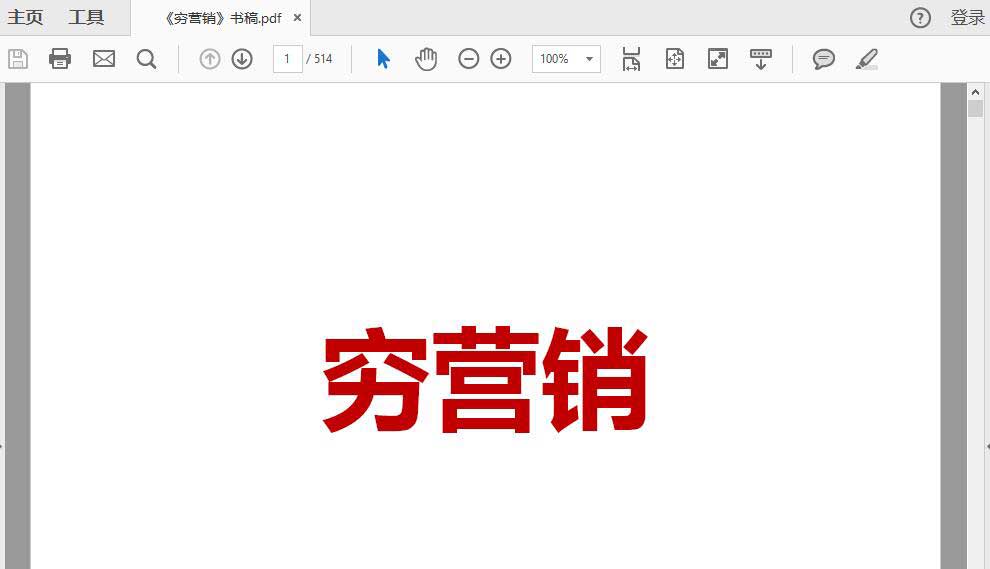Switch to the 主页 tab
Image resolution: width=990 pixels, height=569 pixels.
[x=25, y=17]
